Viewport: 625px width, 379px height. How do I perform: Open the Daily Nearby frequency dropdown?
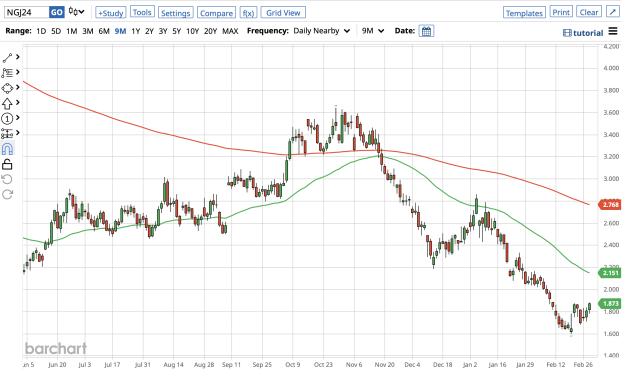(x=322, y=31)
